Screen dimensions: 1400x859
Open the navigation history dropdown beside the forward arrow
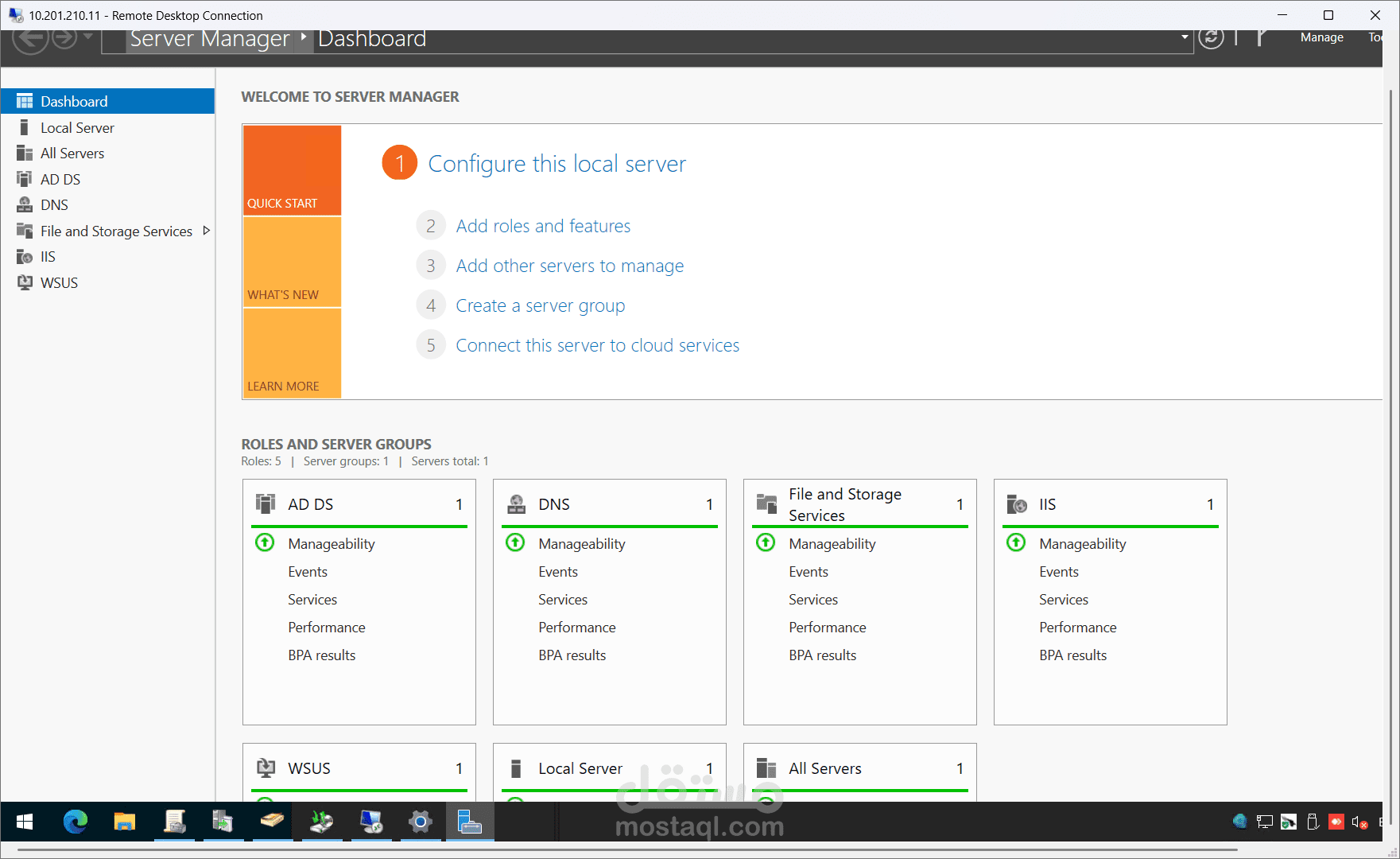click(x=88, y=37)
